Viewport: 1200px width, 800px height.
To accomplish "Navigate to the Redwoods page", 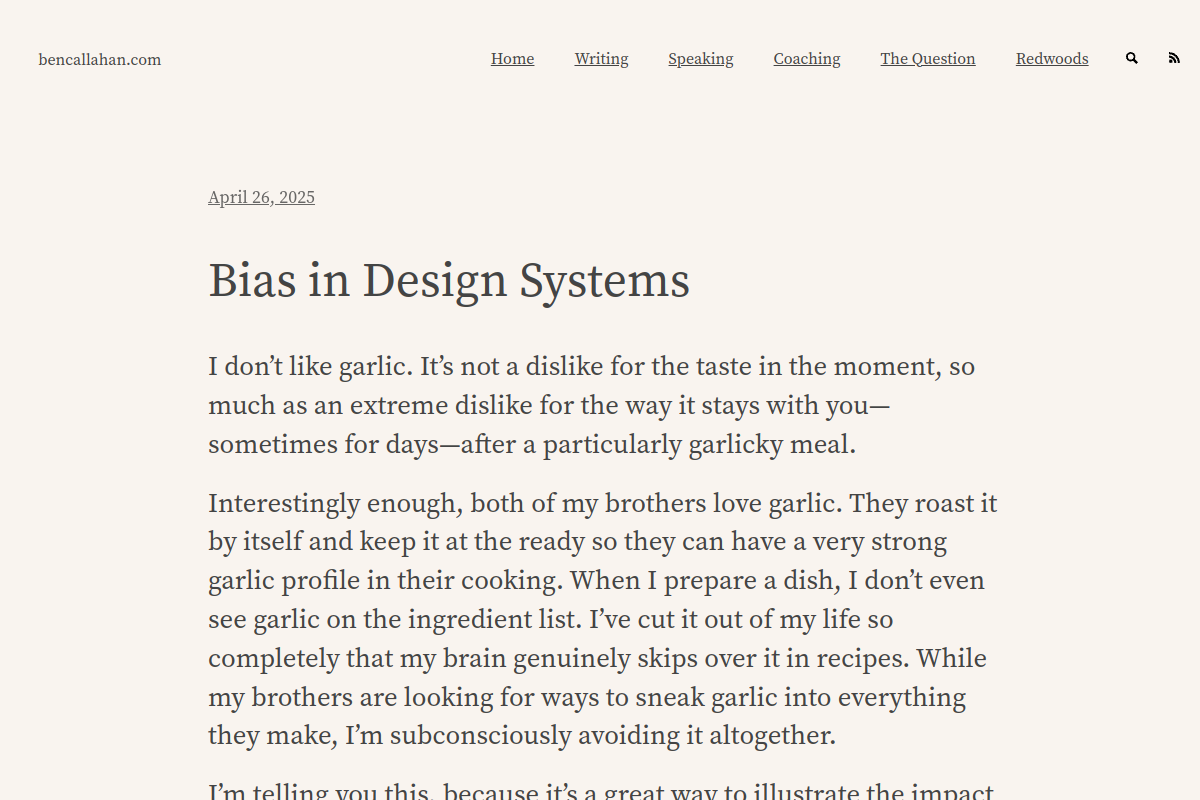I will pos(1052,59).
